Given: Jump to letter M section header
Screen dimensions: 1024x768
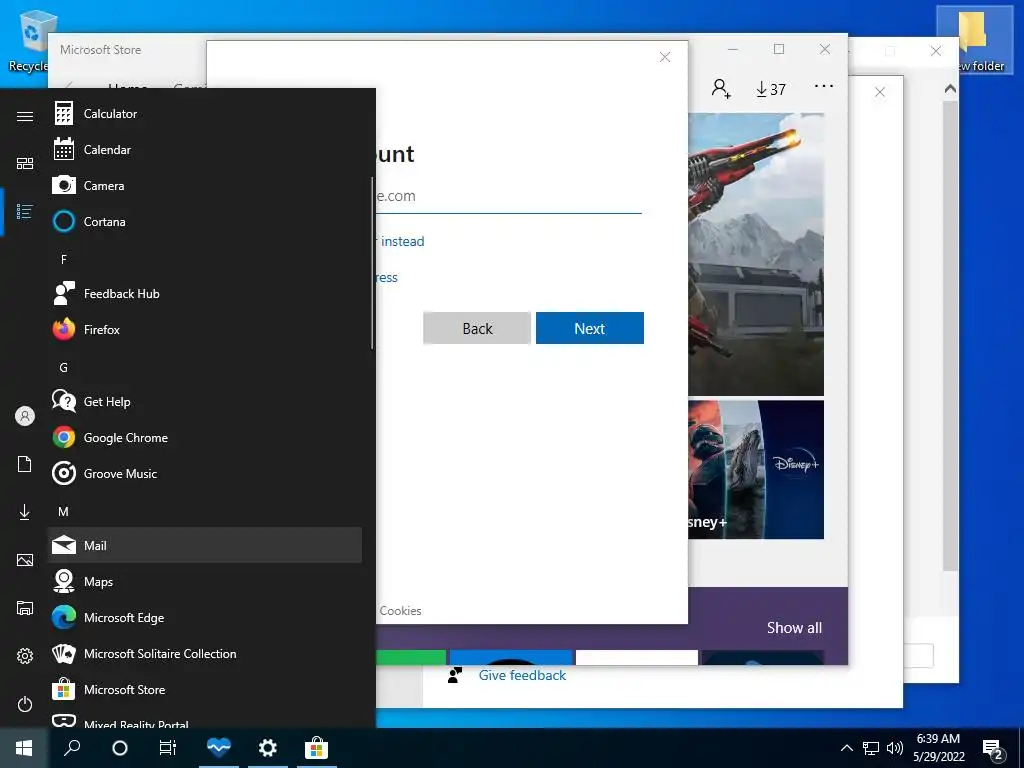Looking at the screenshot, I should 64,511.
